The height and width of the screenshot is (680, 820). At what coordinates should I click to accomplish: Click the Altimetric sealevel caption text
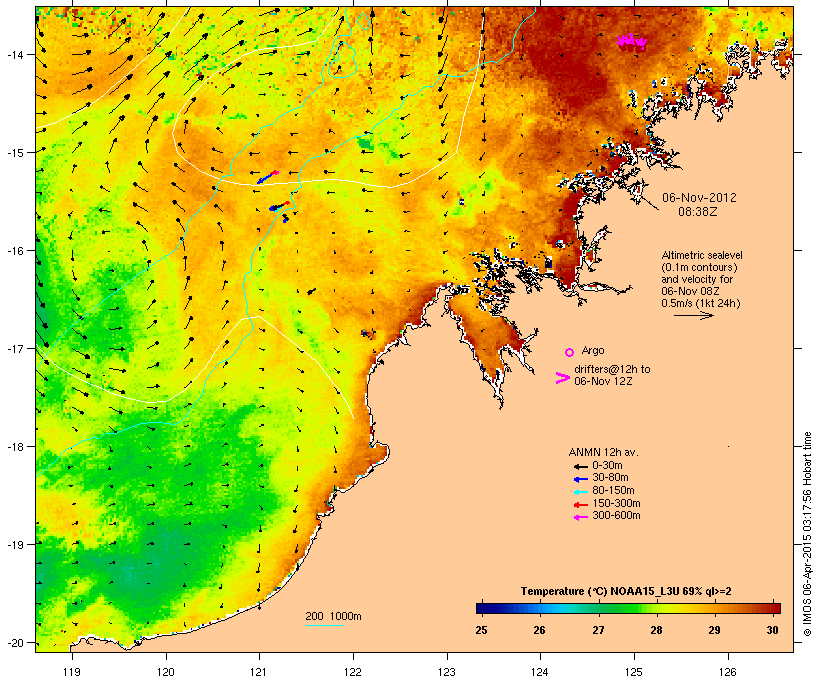click(702, 255)
